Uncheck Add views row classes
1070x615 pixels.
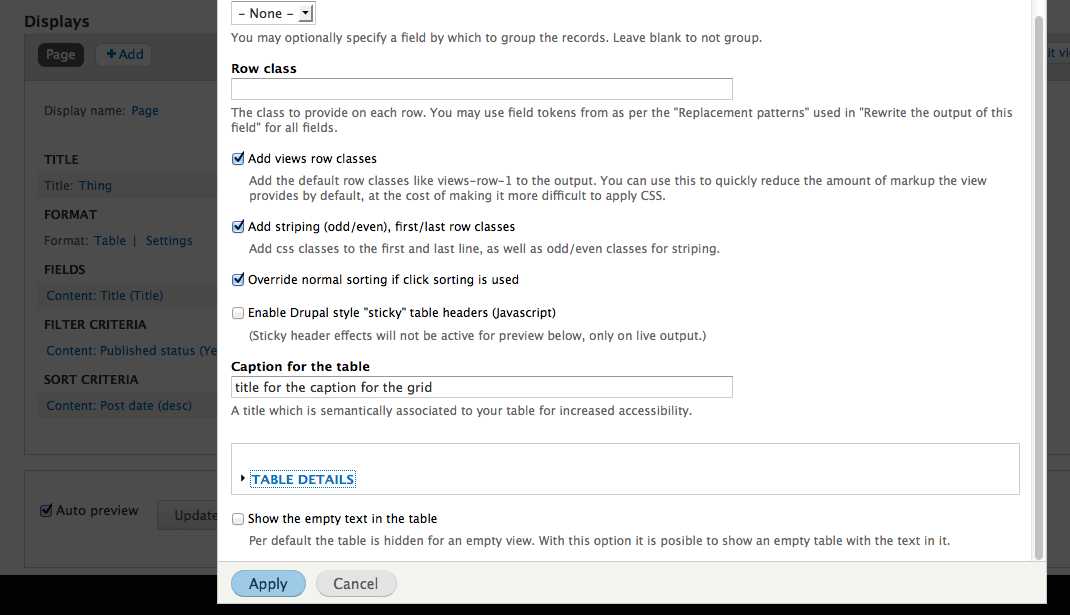pyautogui.click(x=238, y=158)
